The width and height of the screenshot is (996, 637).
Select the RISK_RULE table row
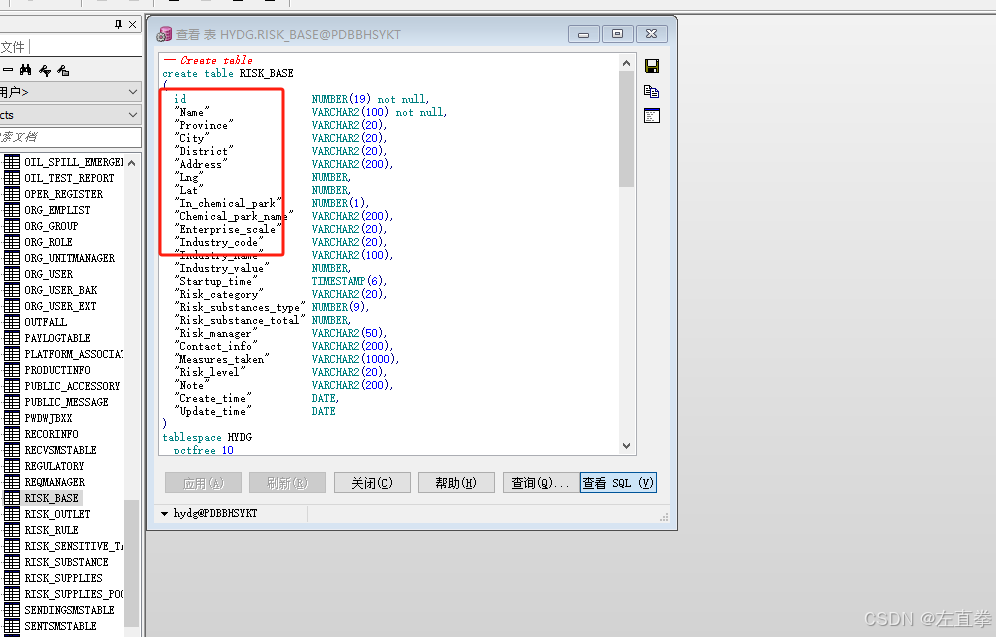pyautogui.click(x=51, y=530)
